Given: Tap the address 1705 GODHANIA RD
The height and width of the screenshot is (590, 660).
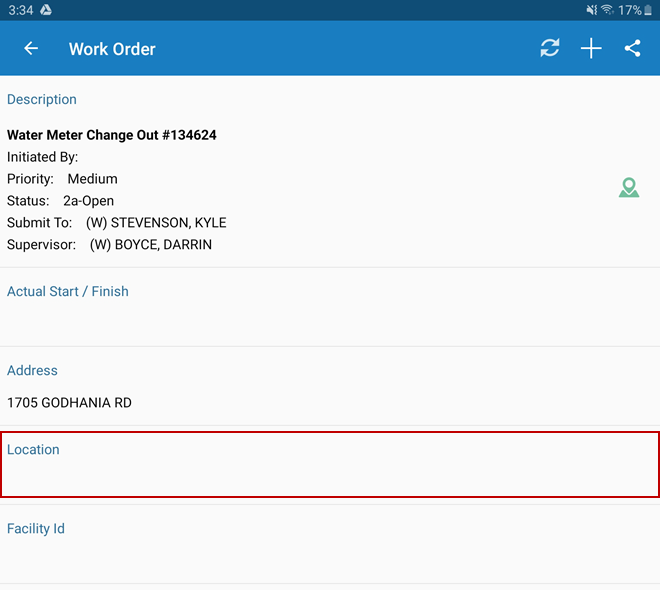Looking at the screenshot, I should pos(69,403).
